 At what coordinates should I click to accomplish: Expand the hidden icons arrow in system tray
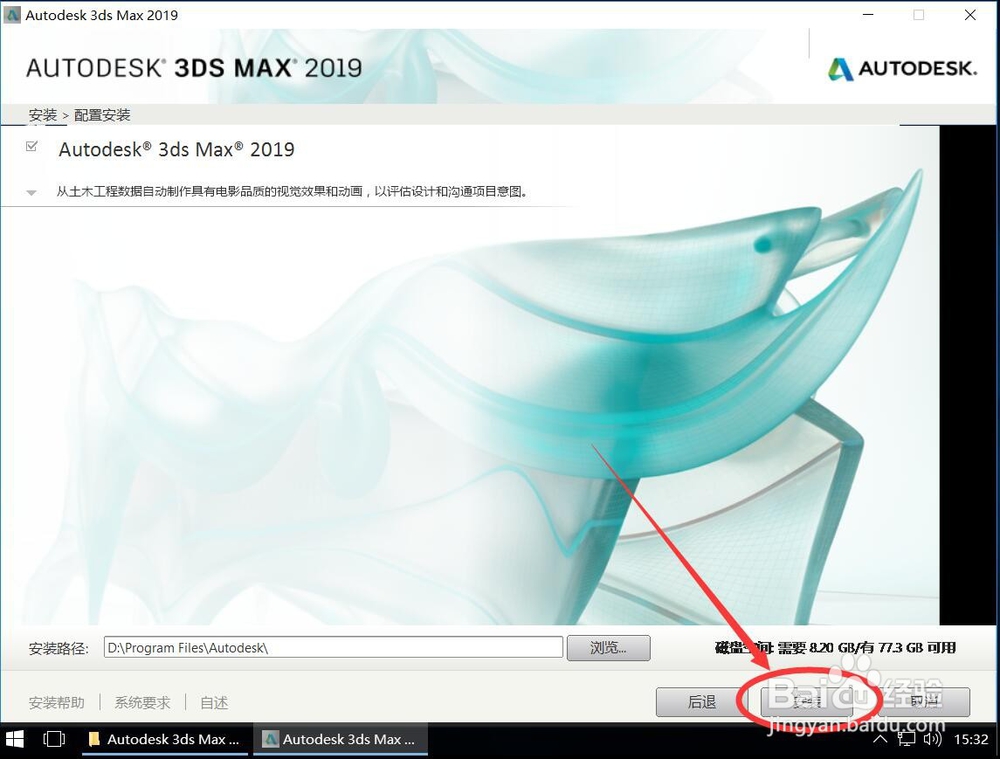880,739
